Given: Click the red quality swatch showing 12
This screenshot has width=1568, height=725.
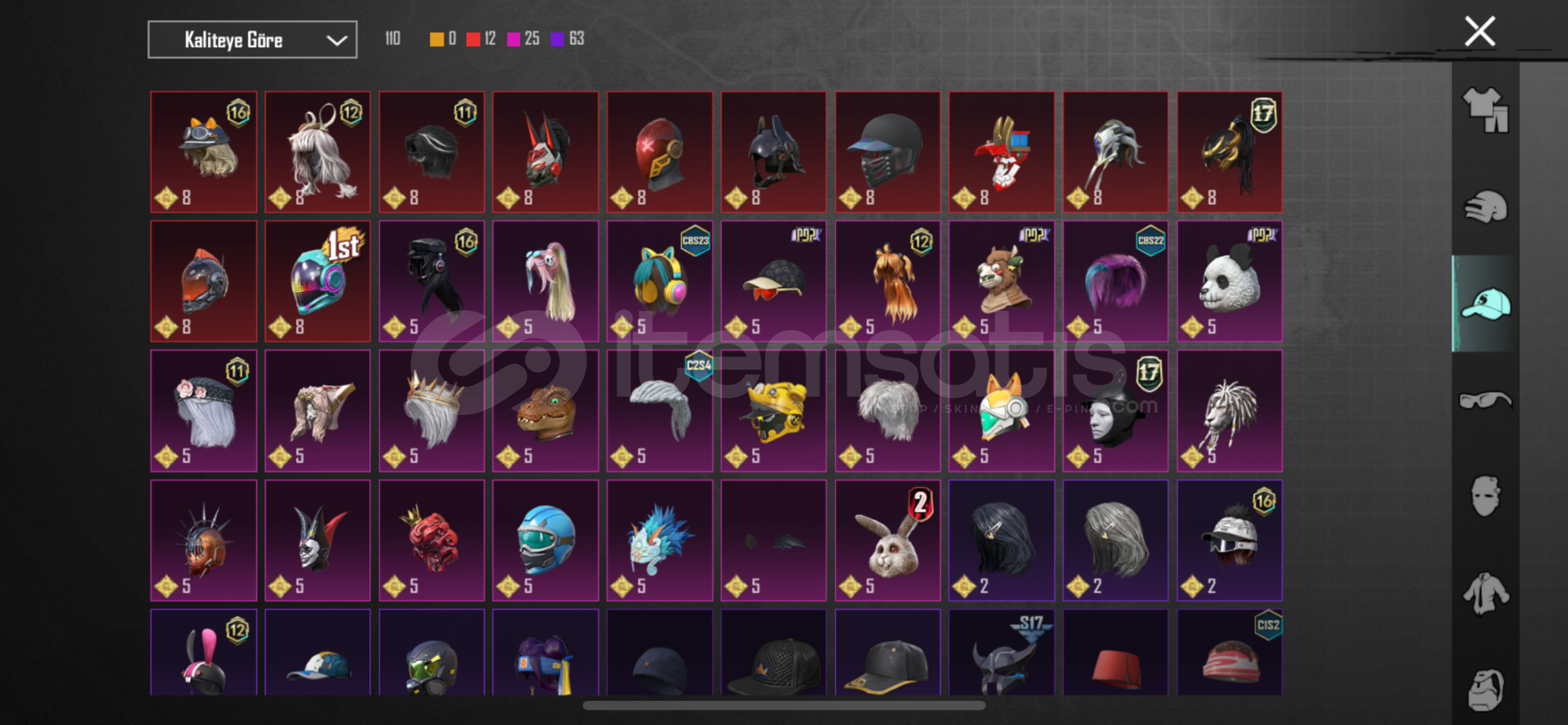Looking at the screenshot, I should (473, 40).
